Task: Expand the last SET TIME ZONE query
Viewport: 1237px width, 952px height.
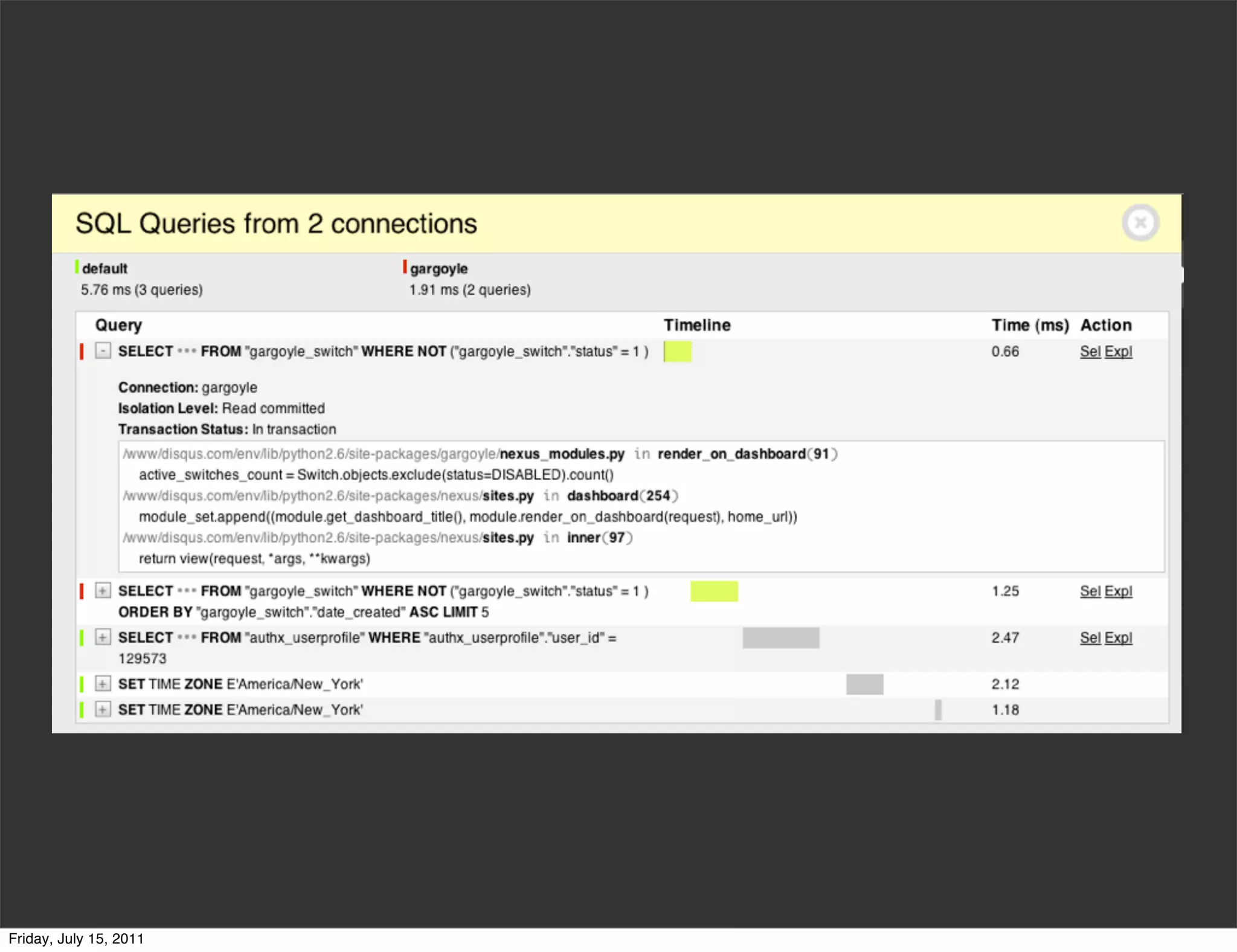Action: tap(103, 709)
